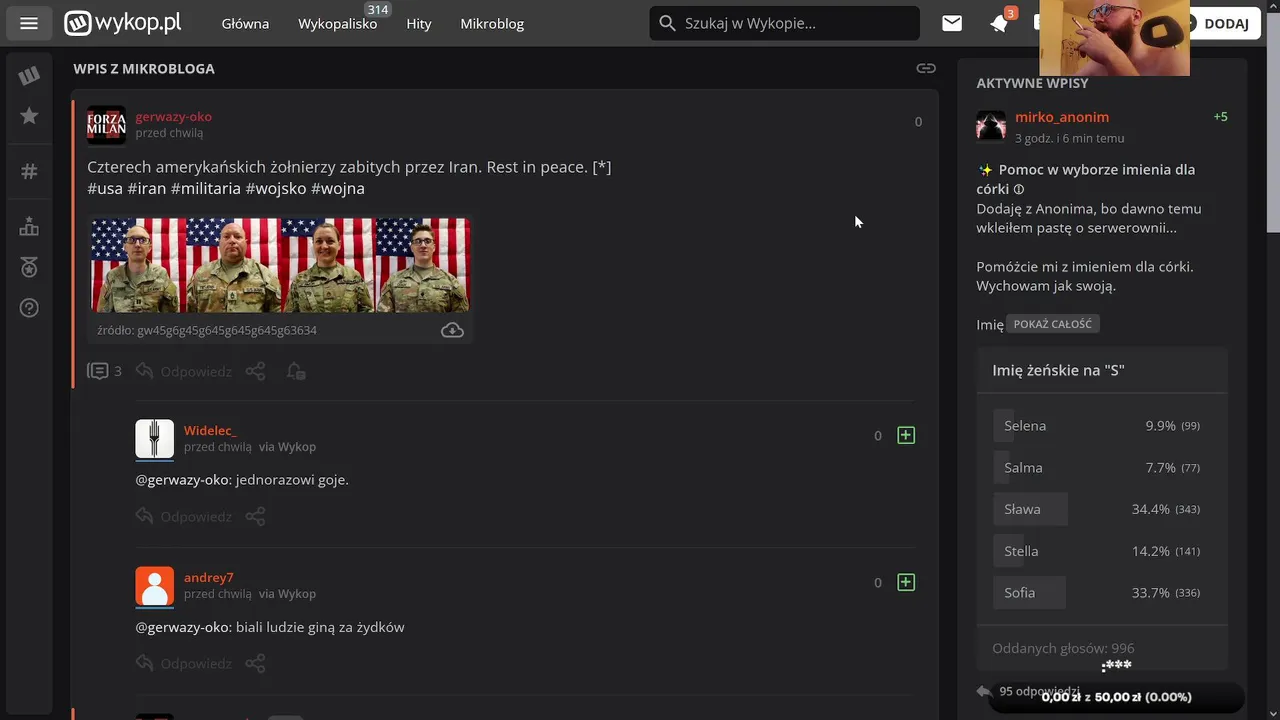Vote for Stella in poll
This screenshot has height=720, width=1280.
(1101, 551)
